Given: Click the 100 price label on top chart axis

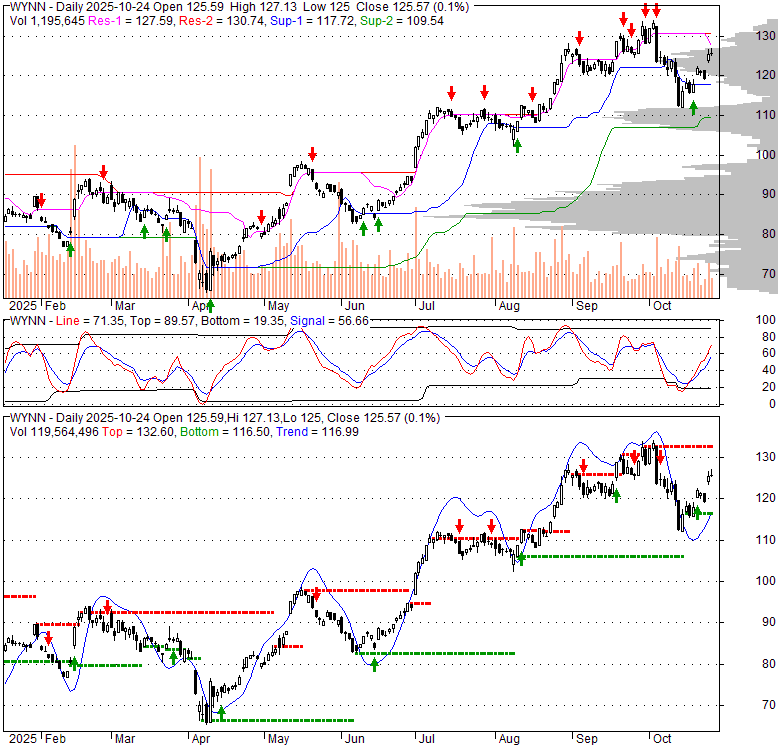Looking at the screenshot, I should coord(766,155).
